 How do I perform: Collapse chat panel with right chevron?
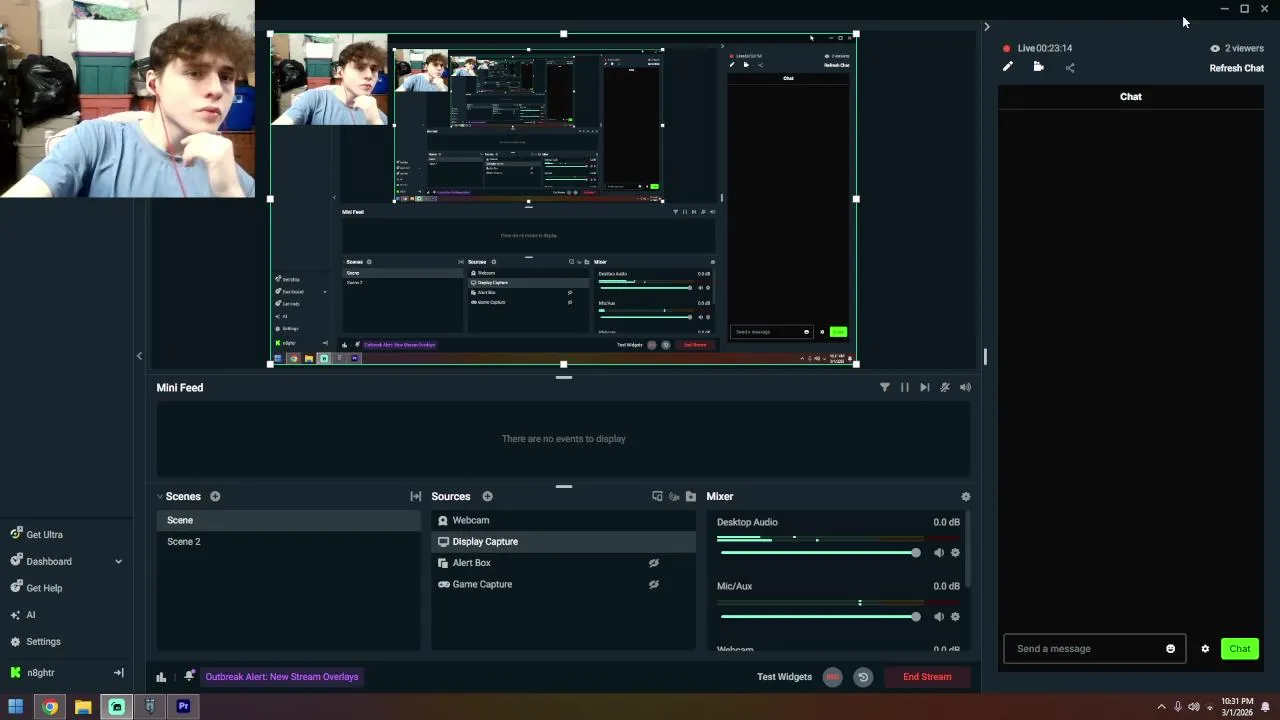(x=986, y=27)
